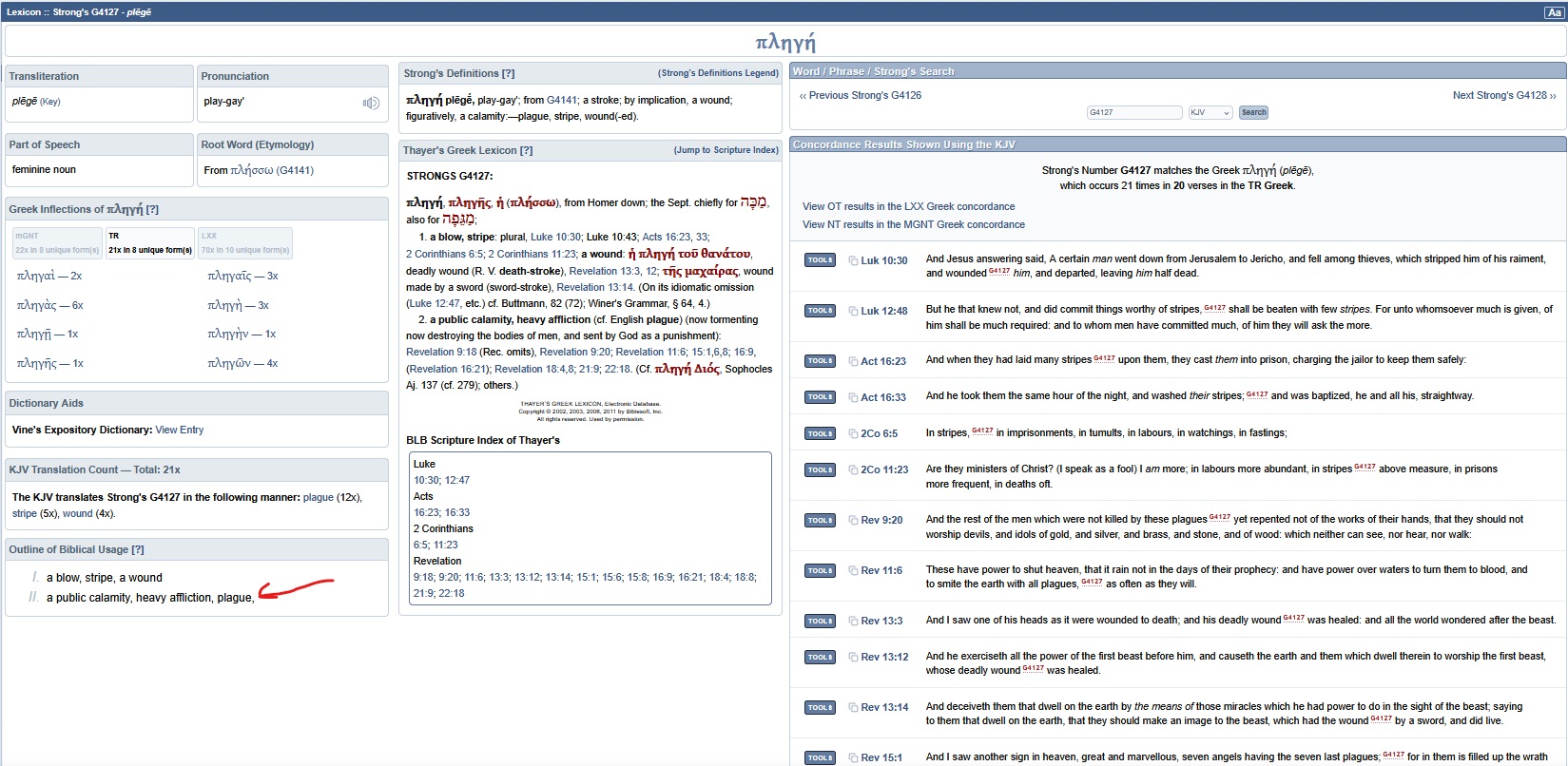
Task: Switch to the LXX inflections tab
Action: (x=245, y=242)
